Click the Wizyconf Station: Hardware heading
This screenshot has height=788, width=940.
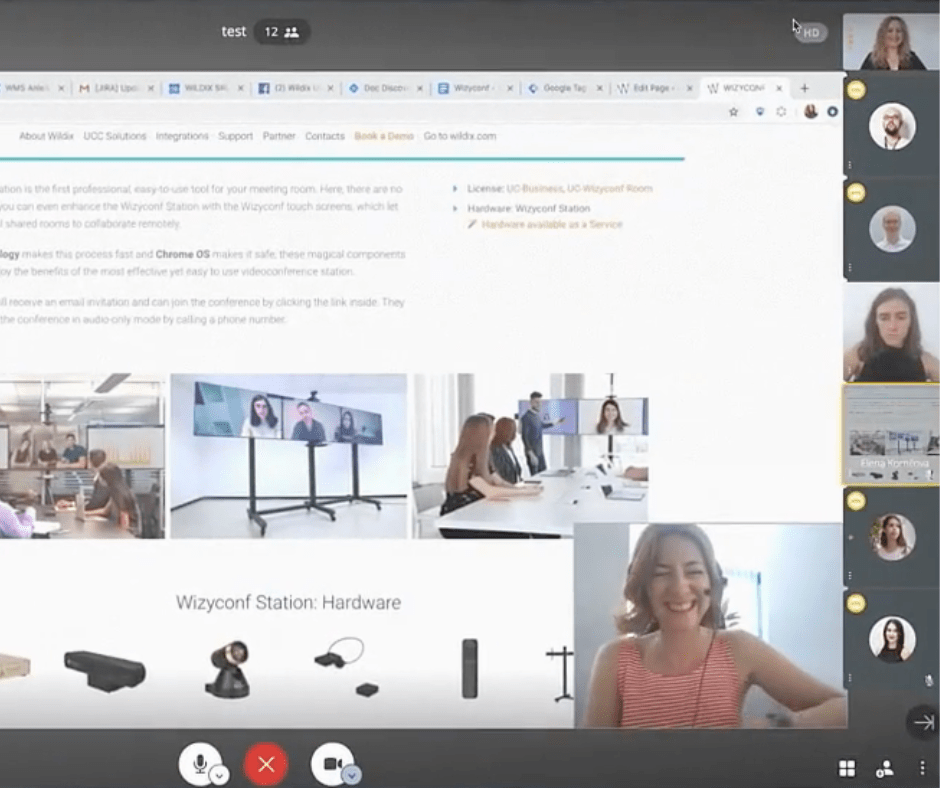tap(288, 602)
